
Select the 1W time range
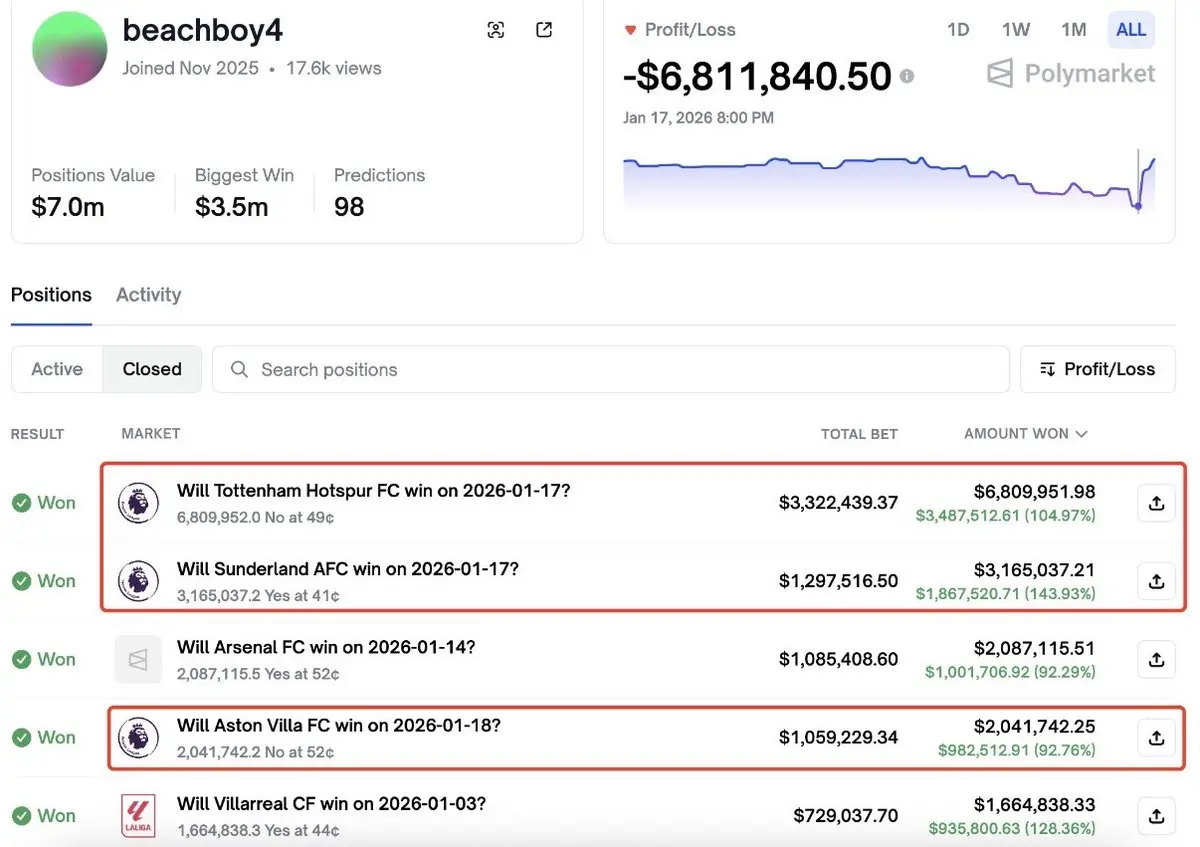point(1016,30)
